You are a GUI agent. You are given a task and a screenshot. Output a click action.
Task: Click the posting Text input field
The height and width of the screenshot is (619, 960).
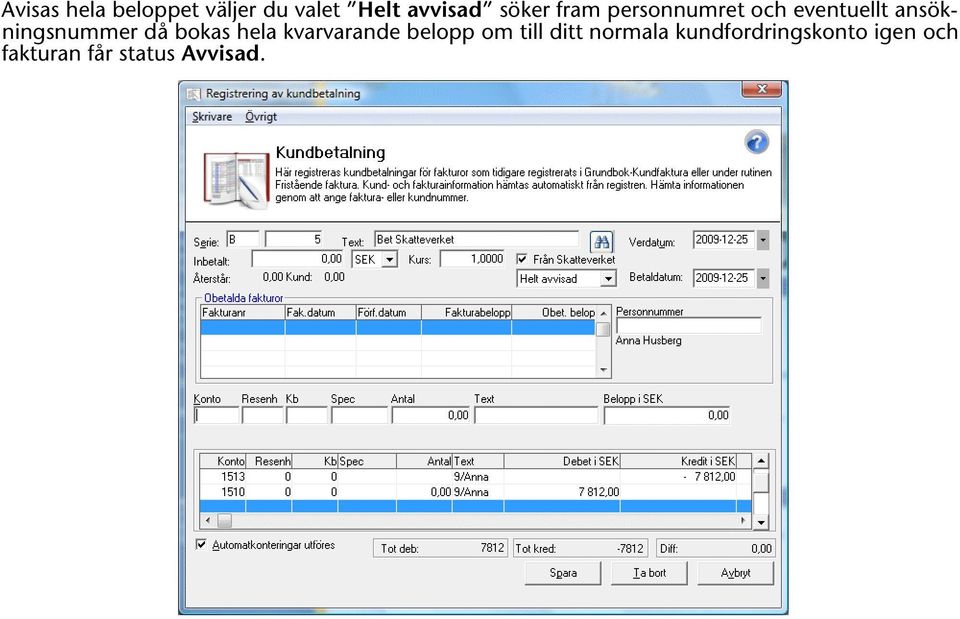point(536,415)
